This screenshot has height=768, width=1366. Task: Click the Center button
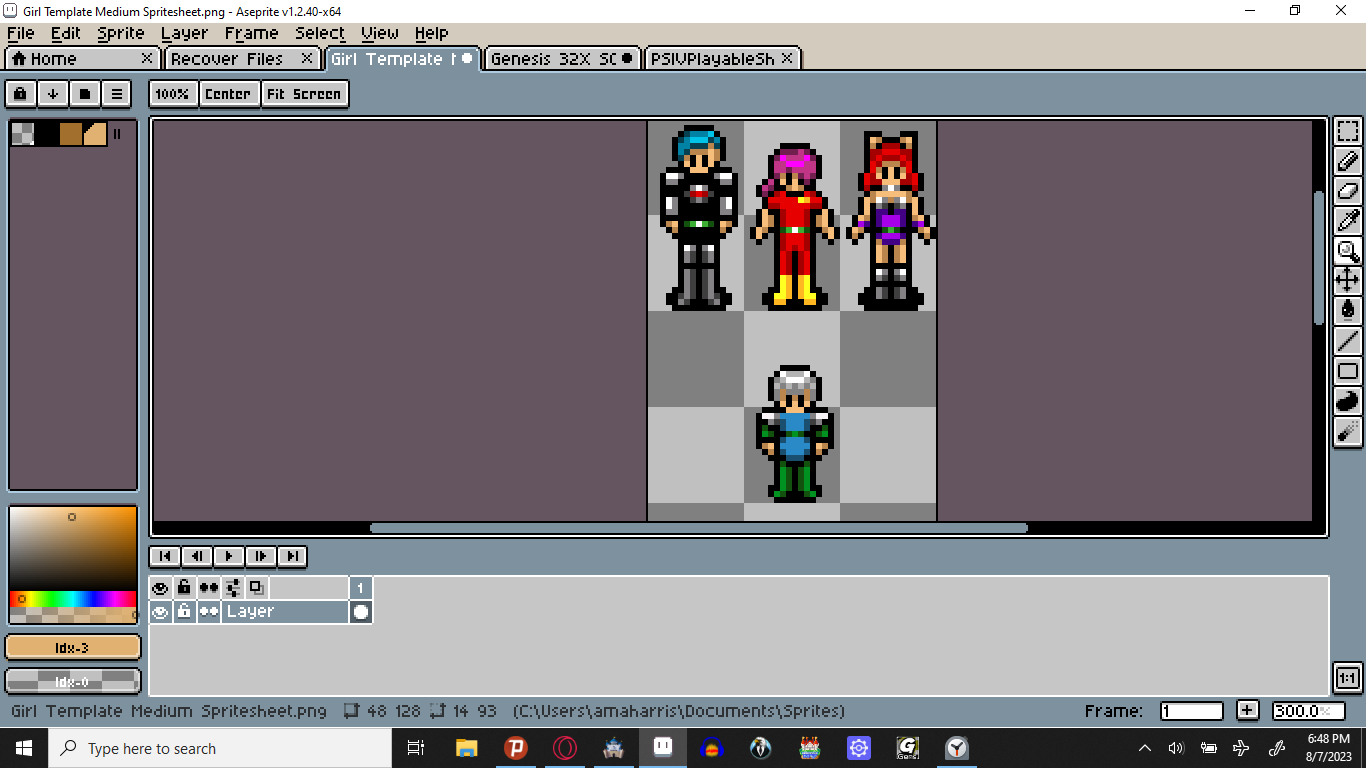click(x=229, y=93)
